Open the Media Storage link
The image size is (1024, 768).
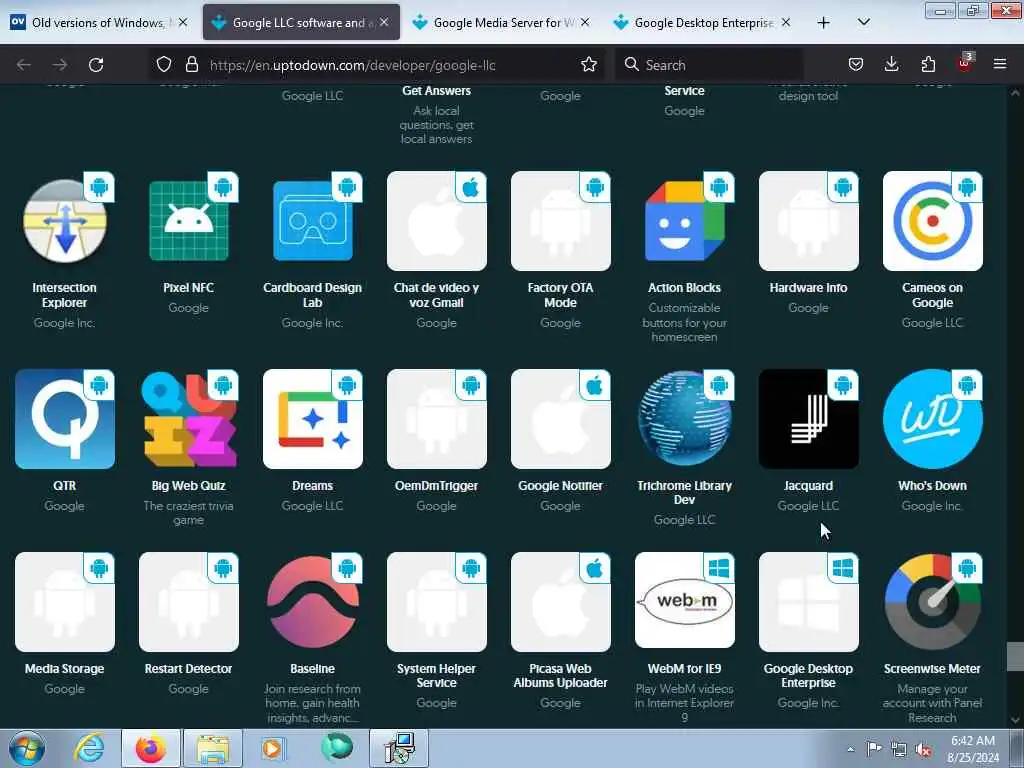coord(65,668)
